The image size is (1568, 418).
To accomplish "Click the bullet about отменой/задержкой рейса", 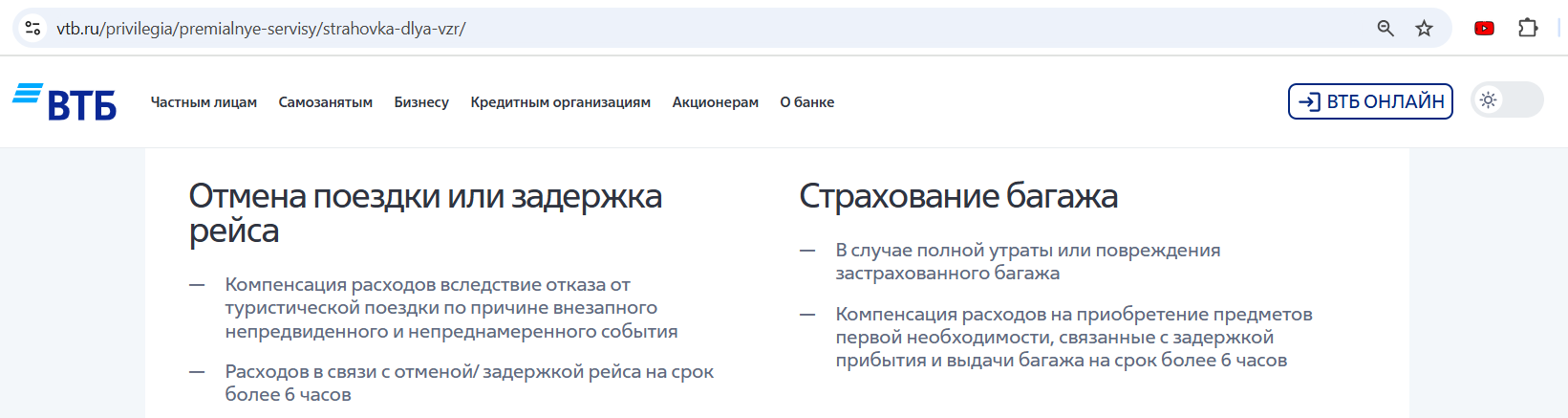I will [469, 383].
